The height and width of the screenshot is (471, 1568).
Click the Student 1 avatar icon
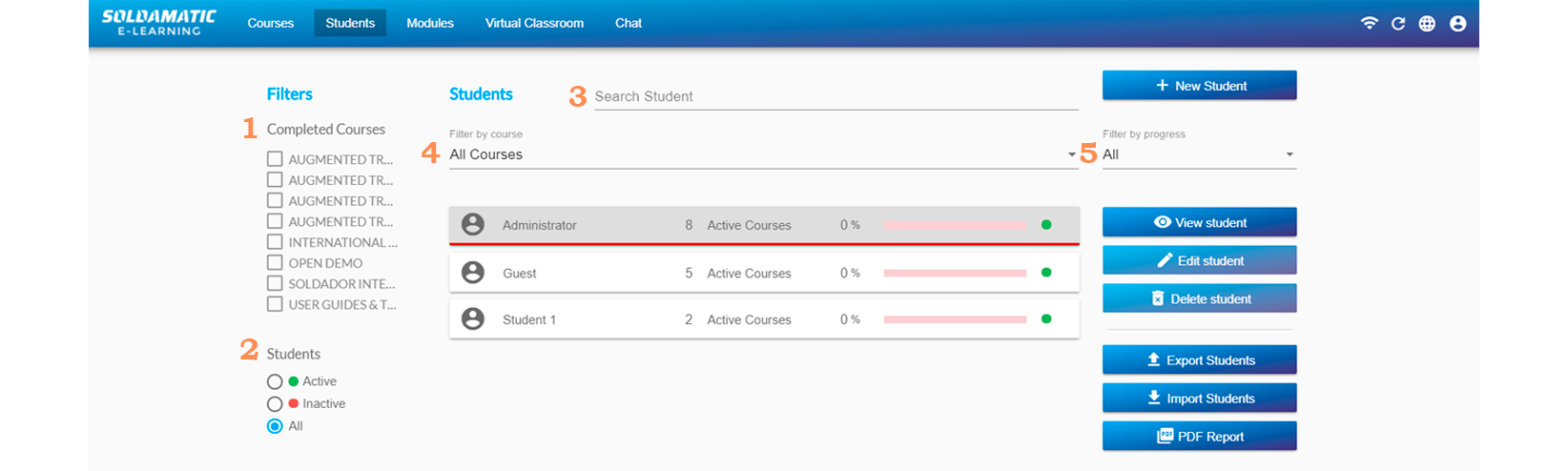[472, 319]
